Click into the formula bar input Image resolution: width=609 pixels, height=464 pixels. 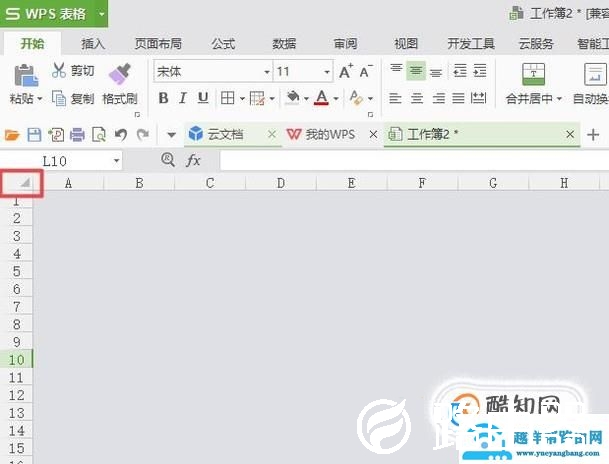(x=414, y=160)
